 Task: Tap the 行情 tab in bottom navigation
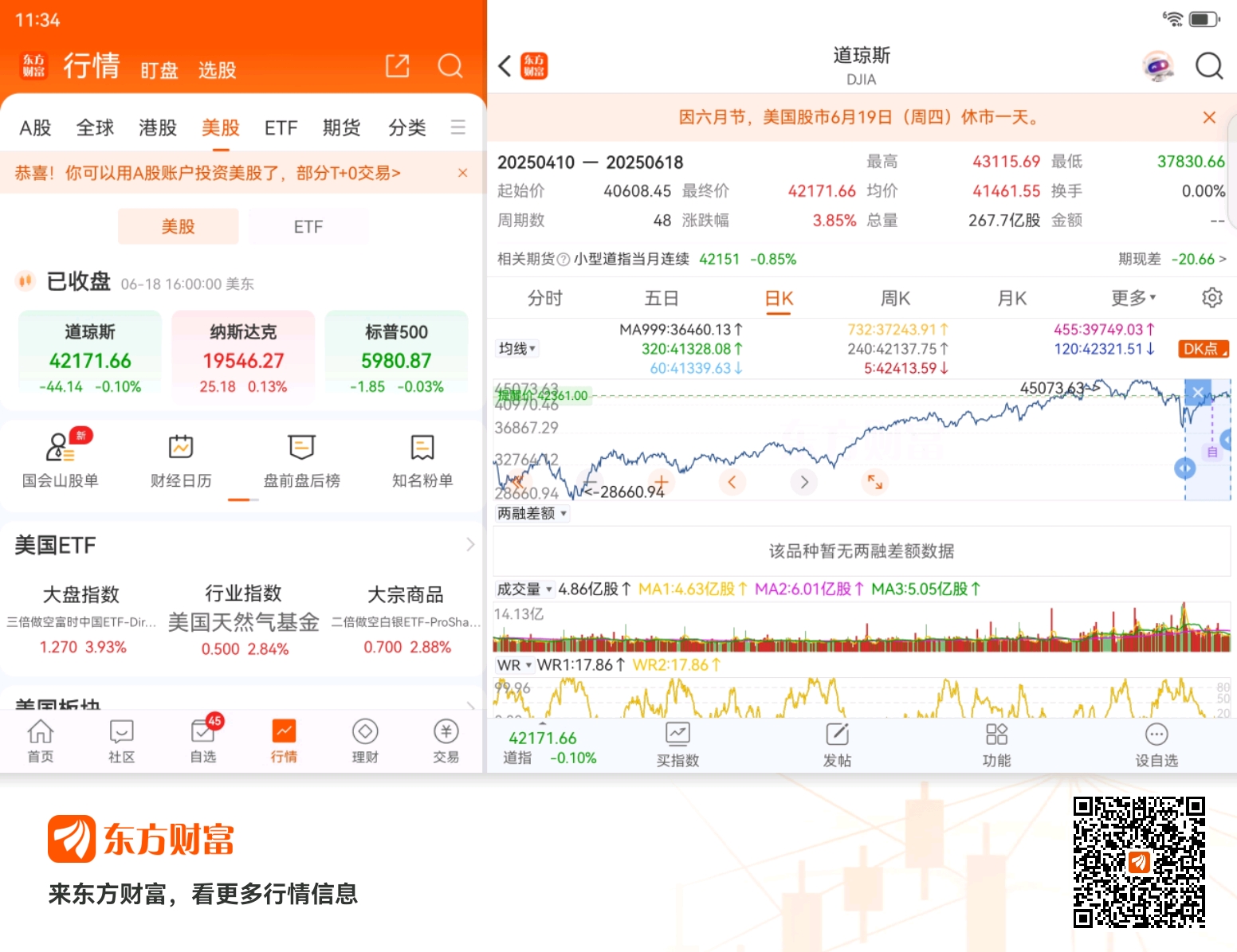(284, 741)
